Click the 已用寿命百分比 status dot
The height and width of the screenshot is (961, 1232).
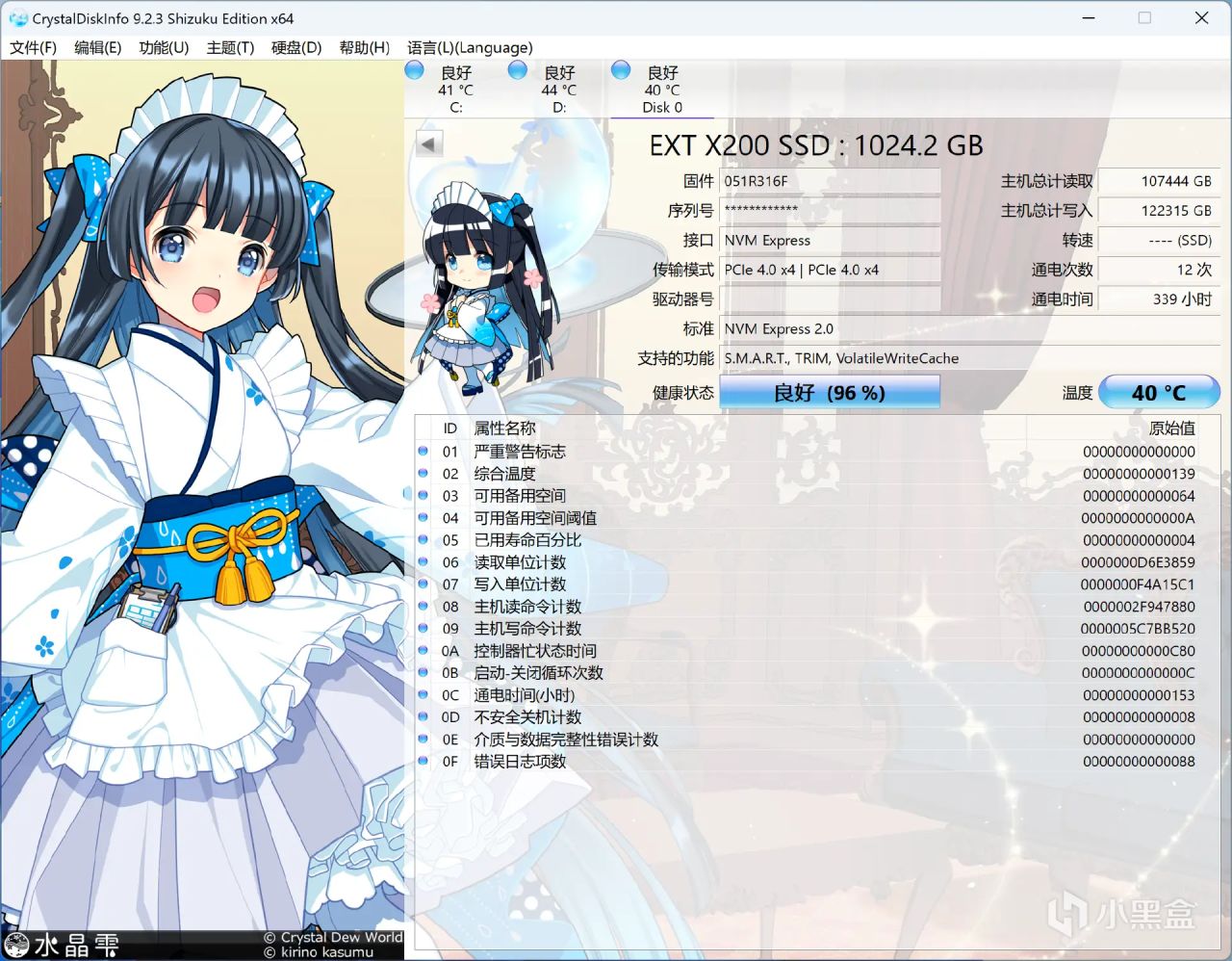coord(423,539)
